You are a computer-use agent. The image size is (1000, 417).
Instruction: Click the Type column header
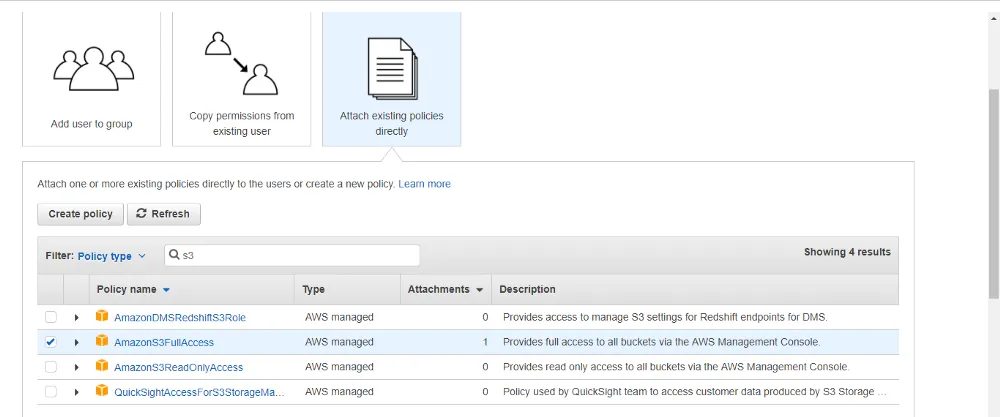[313, 289]
